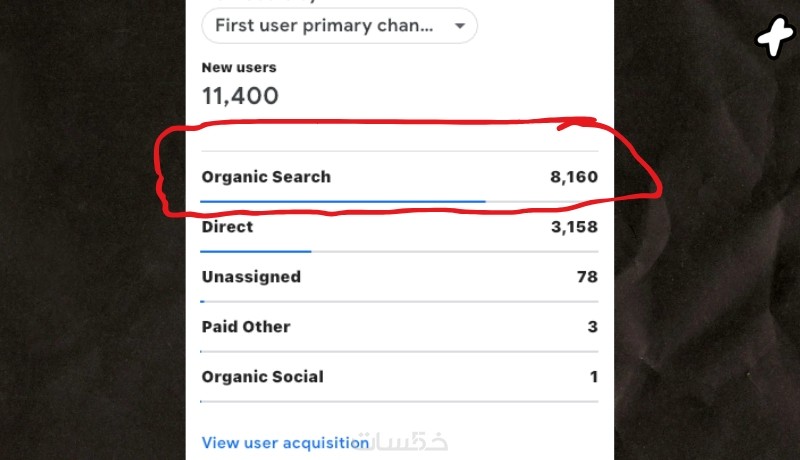The height and width of the screenshot is (460, 800).
Task: Click the blue Direct progress bar
Action: click(256, 251)
